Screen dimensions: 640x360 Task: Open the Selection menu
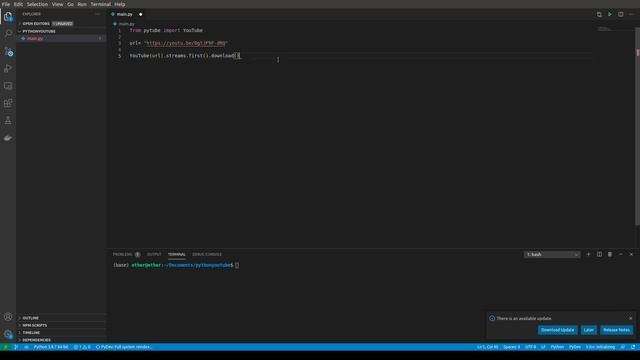tap(37, 4)
